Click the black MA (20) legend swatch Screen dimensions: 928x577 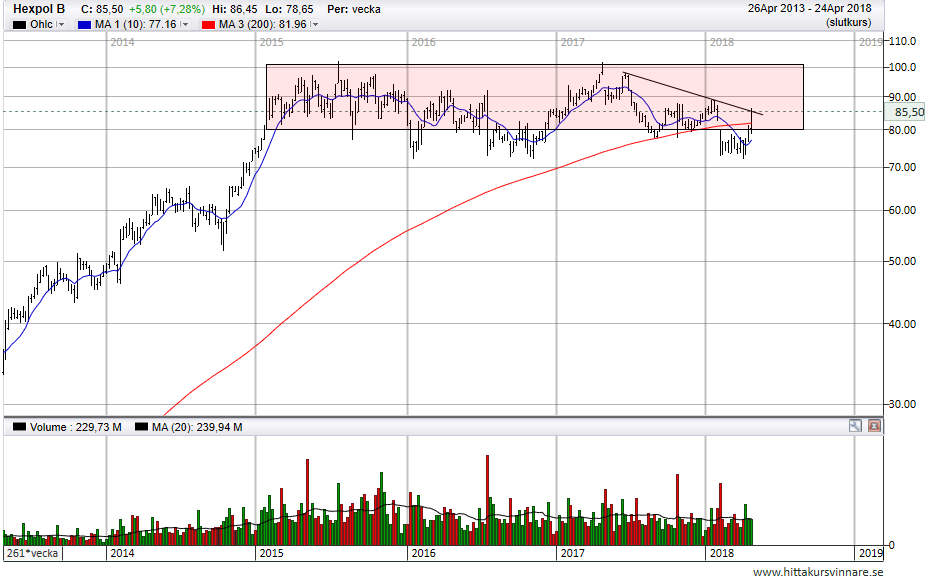tap(141, 427)
